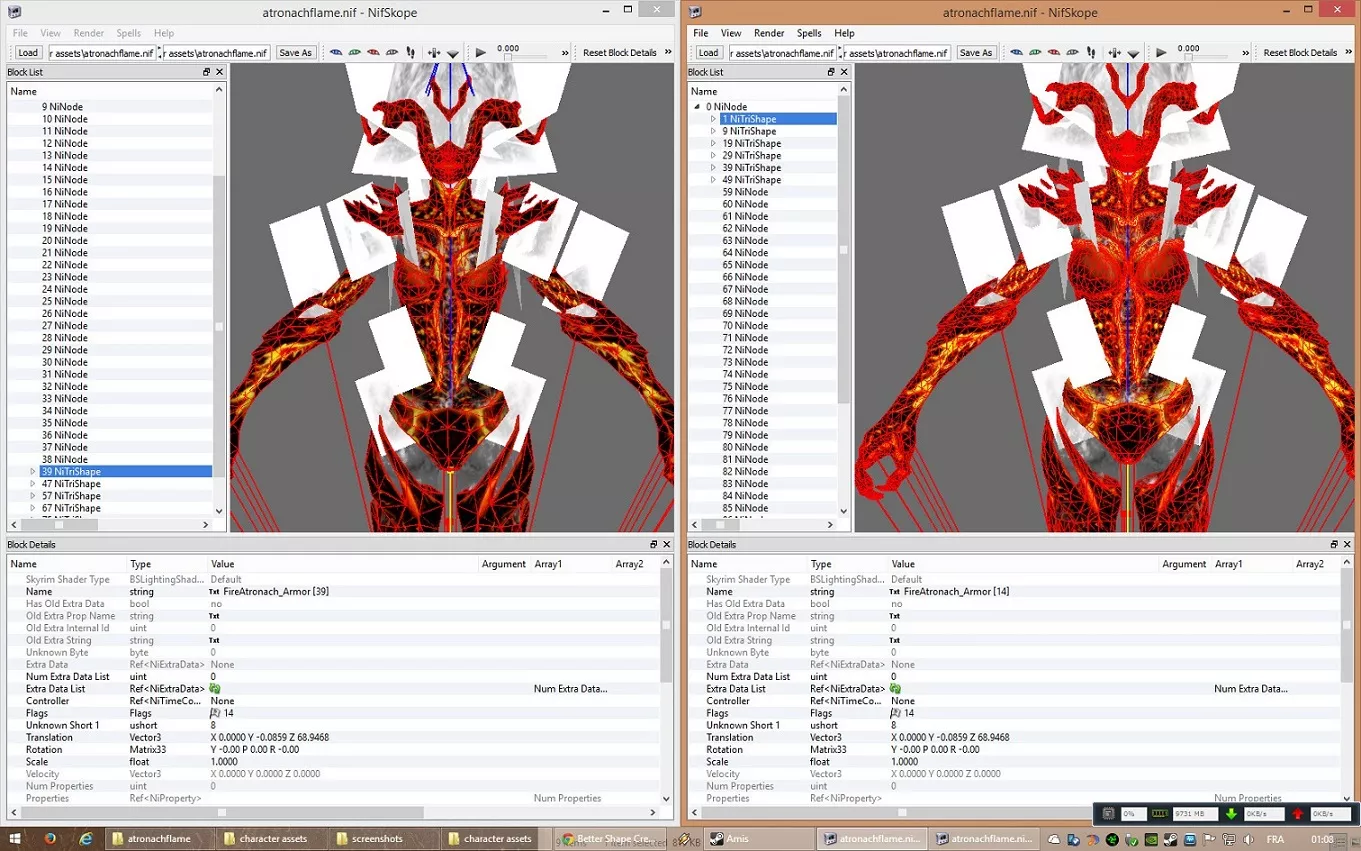Screen dimensions: 1361x851
Task: Click the Save As button in right window
Action: point(975,53)
